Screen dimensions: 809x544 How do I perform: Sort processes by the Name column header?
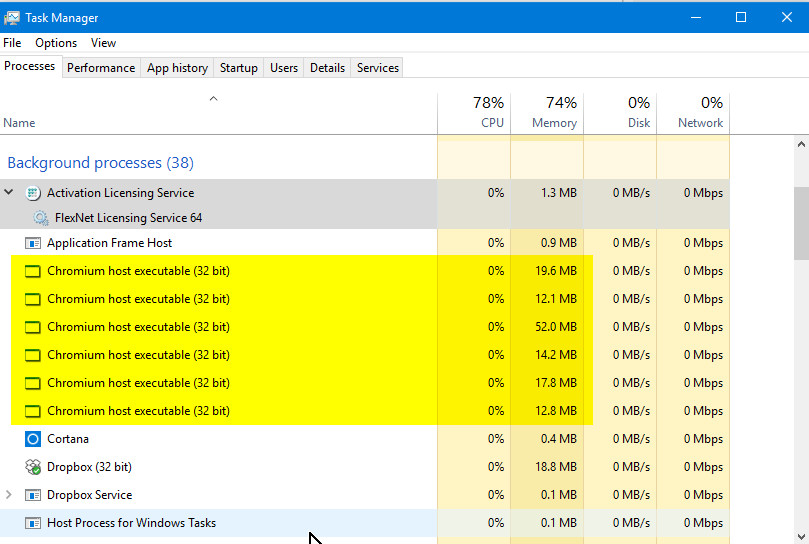(218, 114)
